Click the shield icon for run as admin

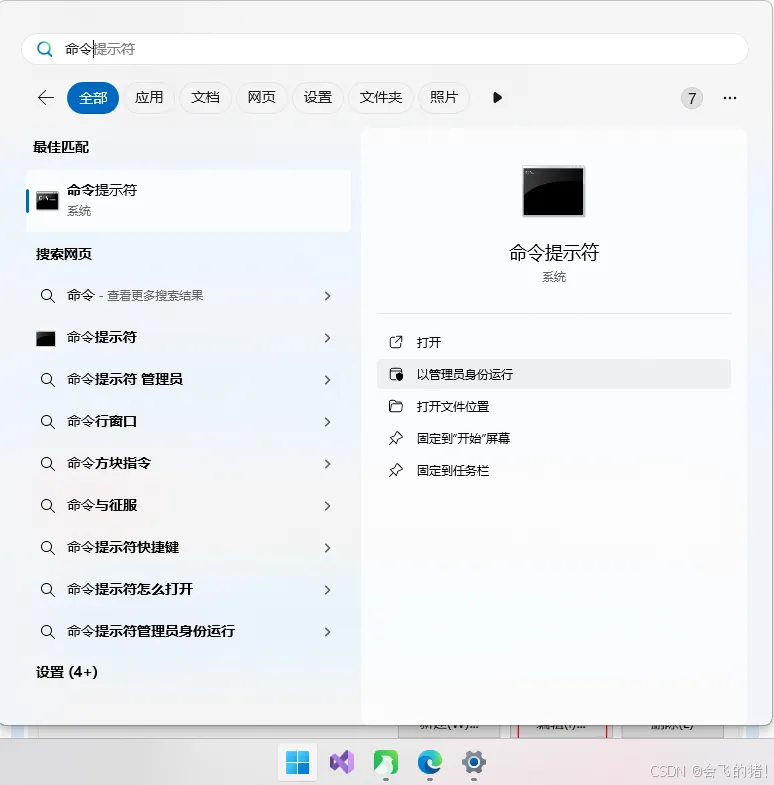pos(396,374)
